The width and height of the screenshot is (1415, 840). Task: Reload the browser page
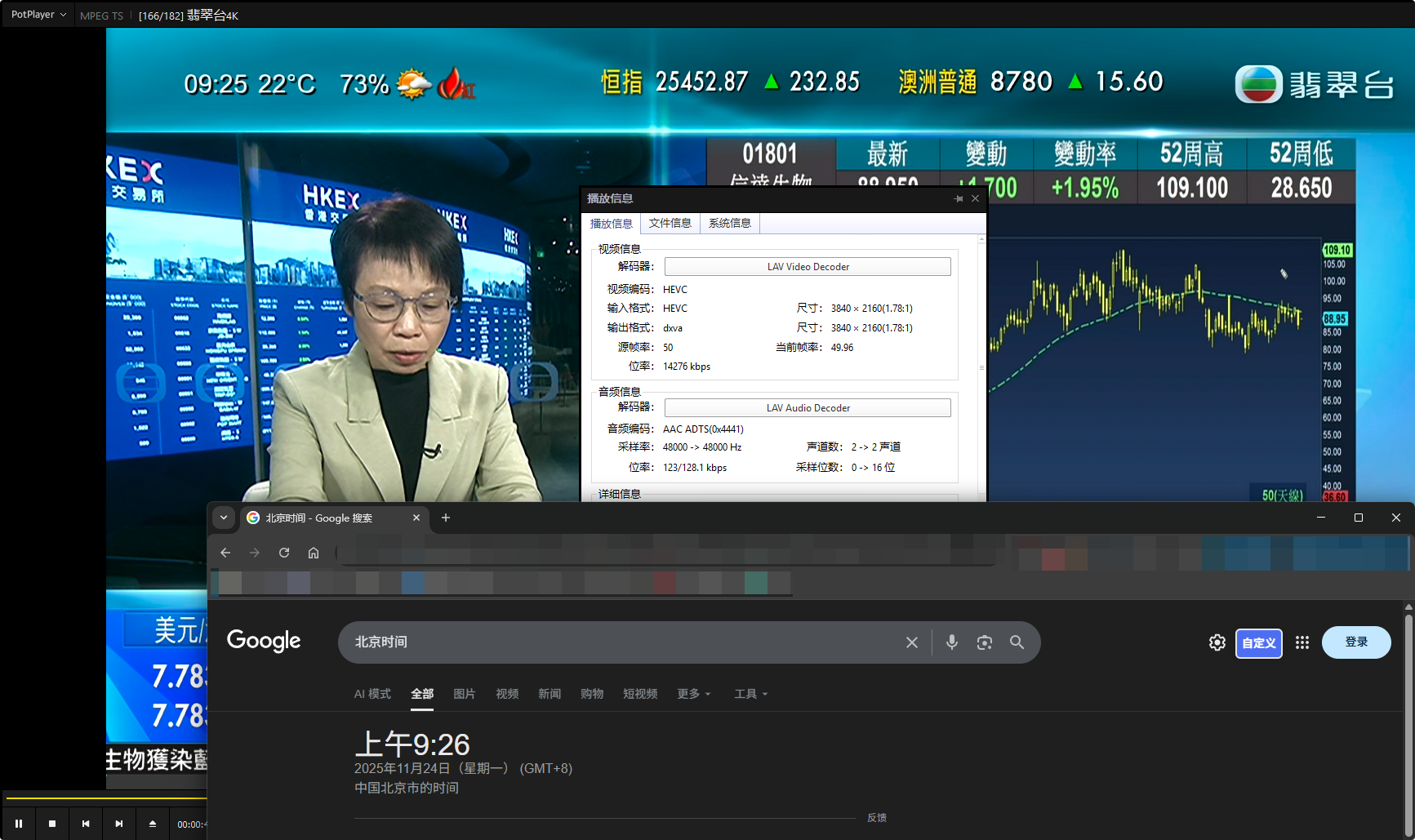click(284, 553)
